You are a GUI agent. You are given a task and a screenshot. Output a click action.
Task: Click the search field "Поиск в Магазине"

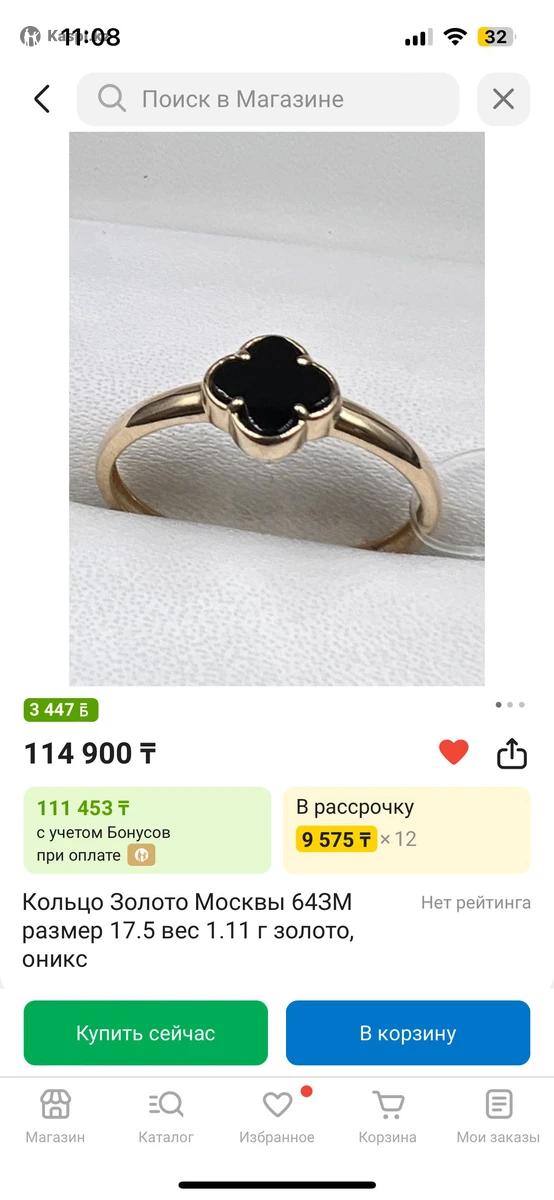pos(268,99)
